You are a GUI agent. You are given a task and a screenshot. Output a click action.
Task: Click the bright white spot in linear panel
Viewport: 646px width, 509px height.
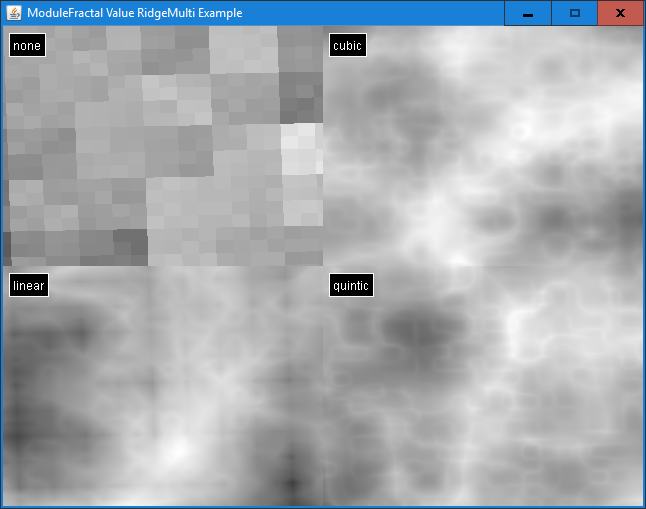pos(176,450)
